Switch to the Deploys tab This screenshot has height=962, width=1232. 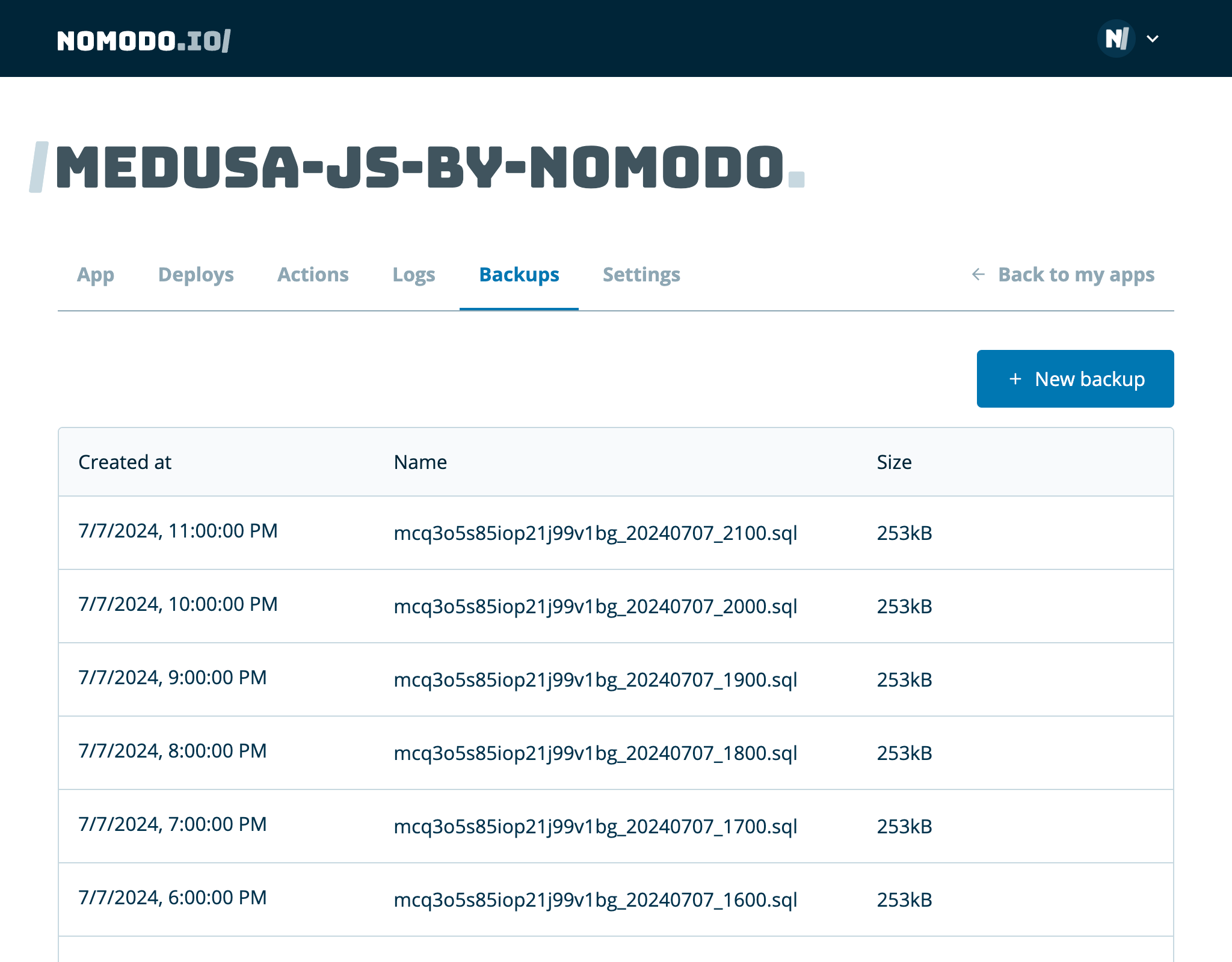click(x=196, y=275)
